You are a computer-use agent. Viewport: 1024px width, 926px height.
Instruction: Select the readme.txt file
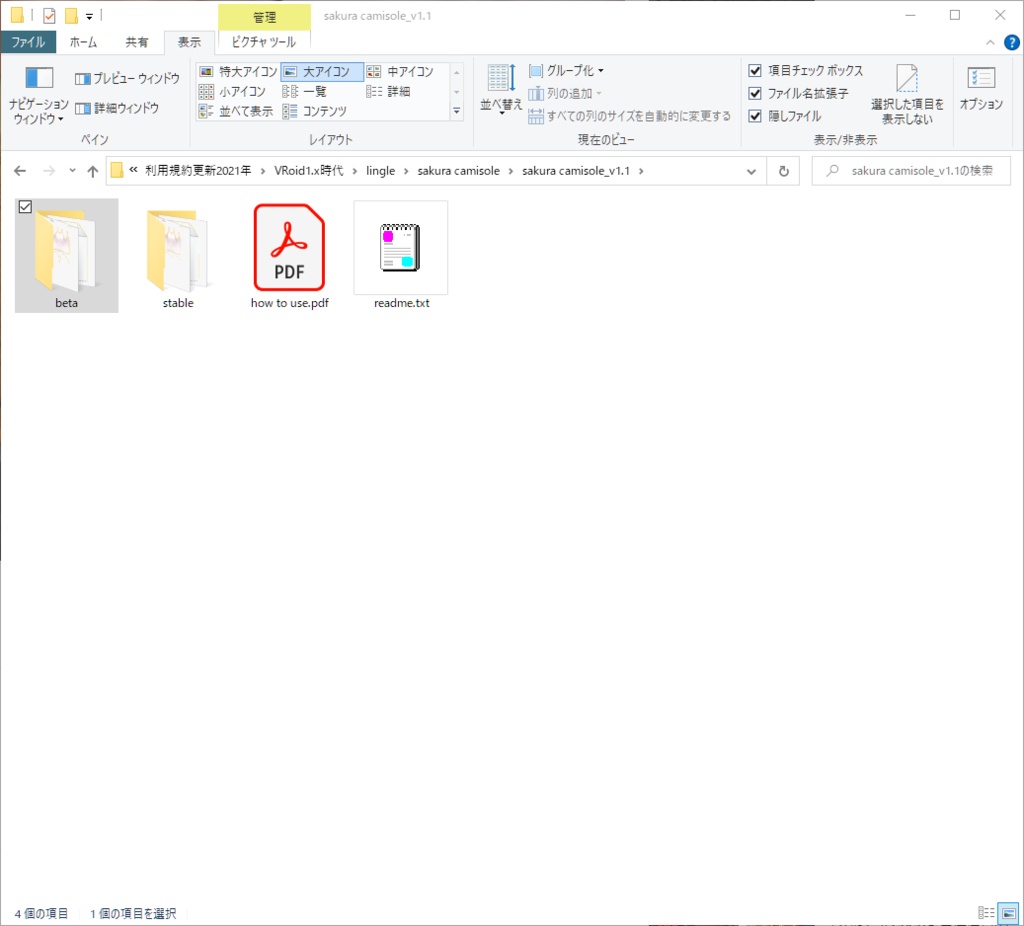coord(401,255)
